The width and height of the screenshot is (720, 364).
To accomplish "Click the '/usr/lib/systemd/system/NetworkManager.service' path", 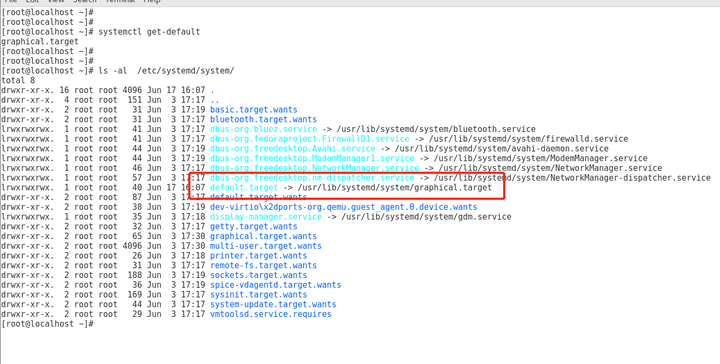I will click(x=550, y=168).
